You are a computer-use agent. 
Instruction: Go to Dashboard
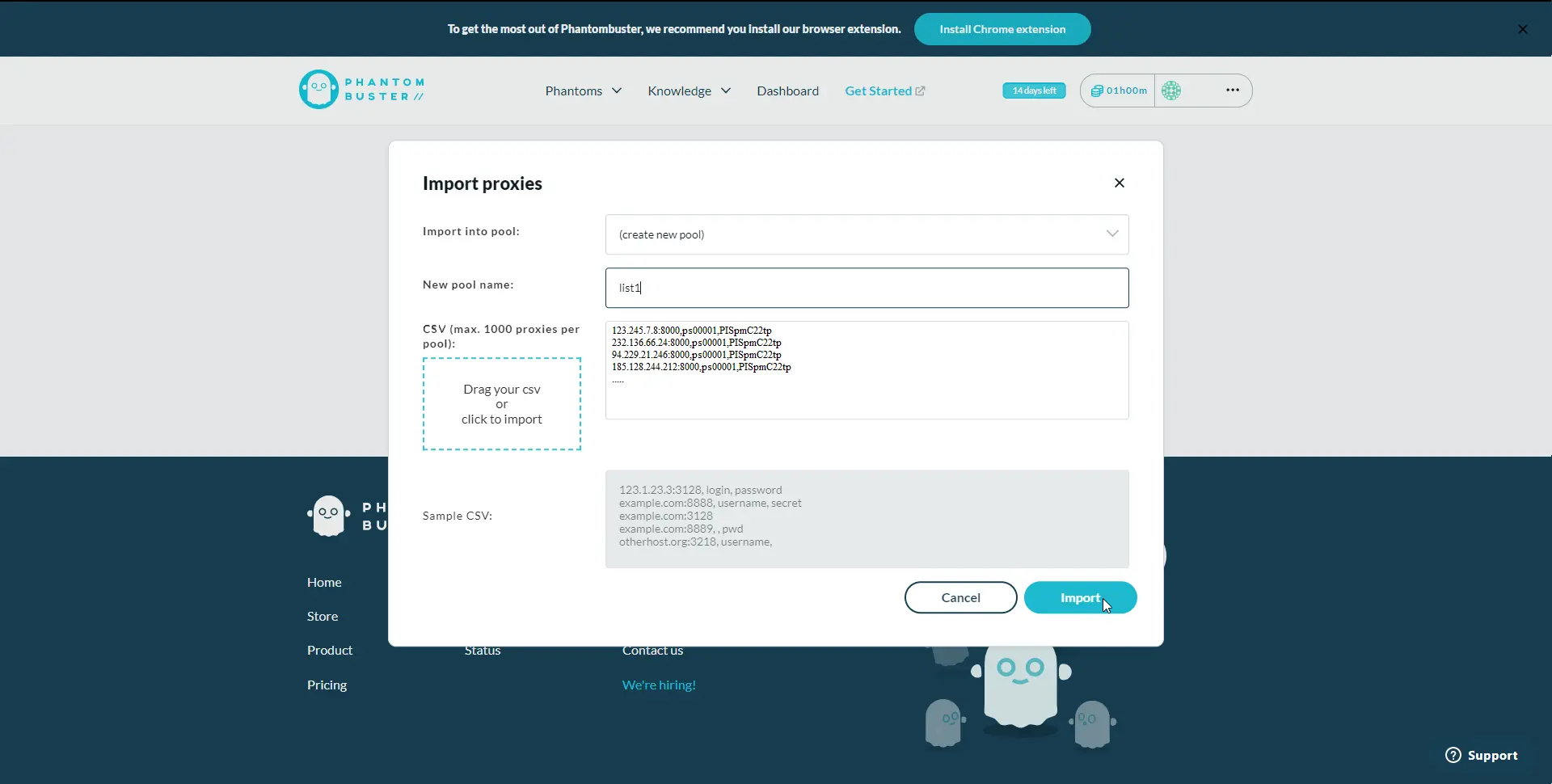point(787,91)
